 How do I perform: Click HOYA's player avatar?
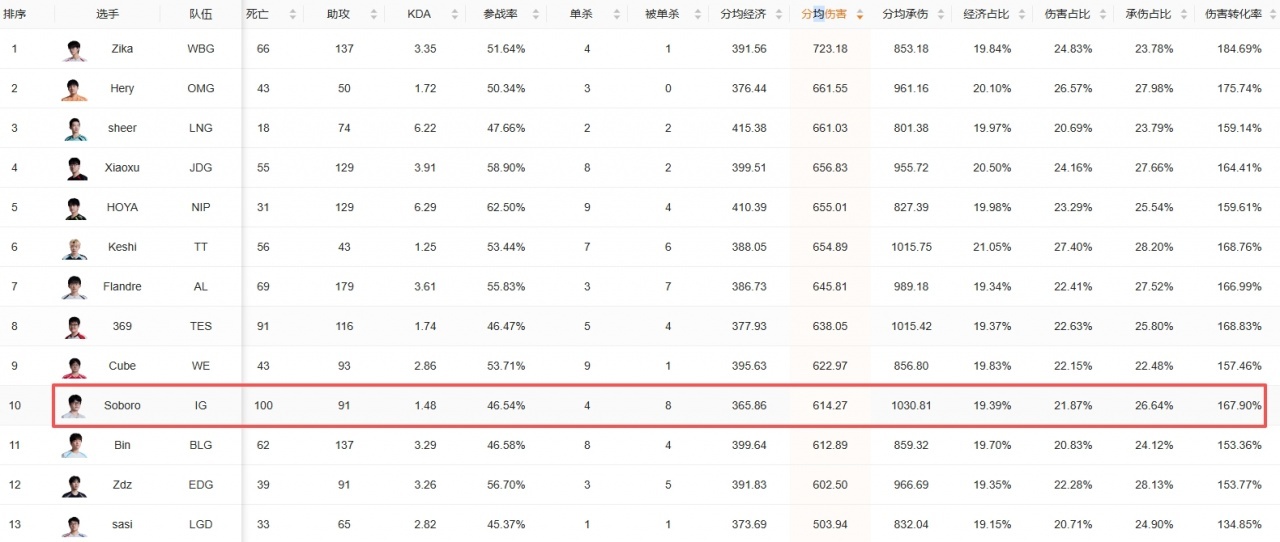(74, 208)
